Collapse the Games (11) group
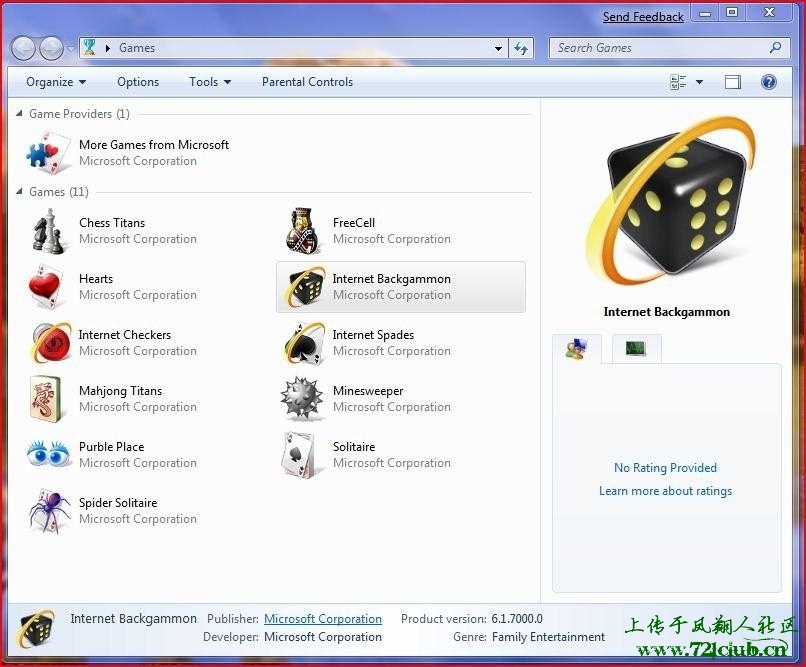The width and height of the screenshot is (806, 667). (x=19, y=192)
